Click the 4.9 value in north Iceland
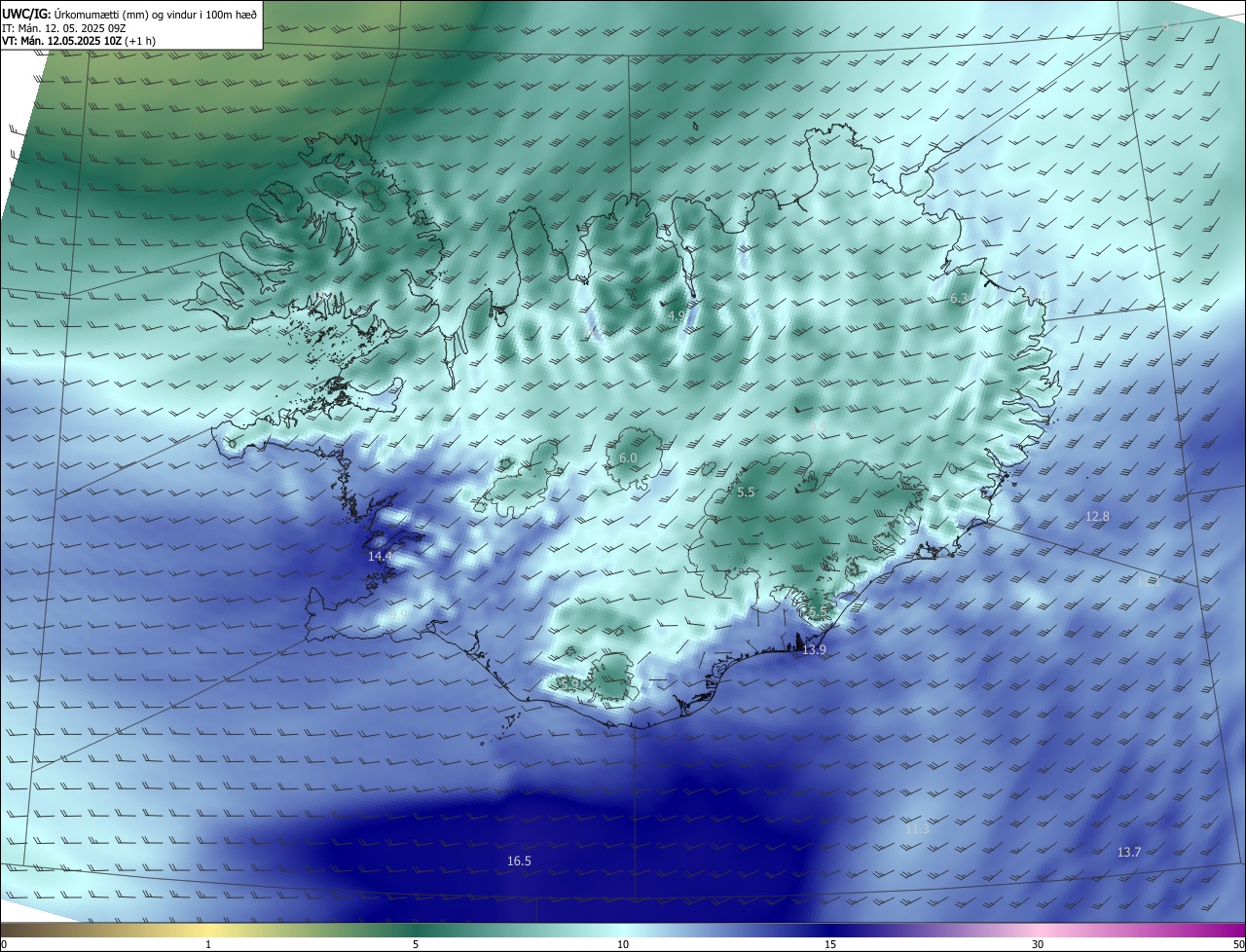The width and height of the screenshot is (1246, 952). tap(676, 315)
